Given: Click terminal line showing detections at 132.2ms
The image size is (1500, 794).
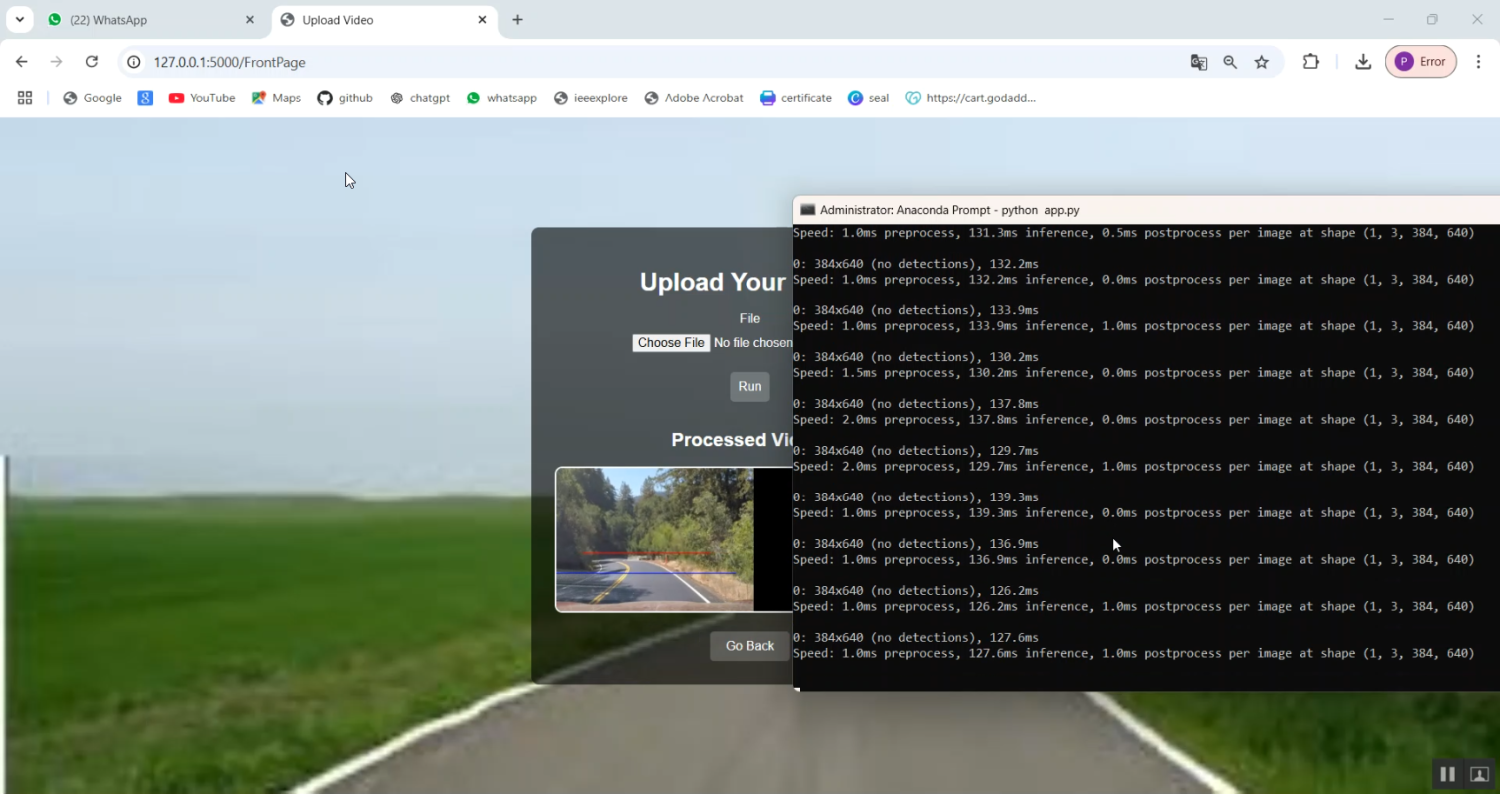Looking at the screenshot, I should 916,264.
